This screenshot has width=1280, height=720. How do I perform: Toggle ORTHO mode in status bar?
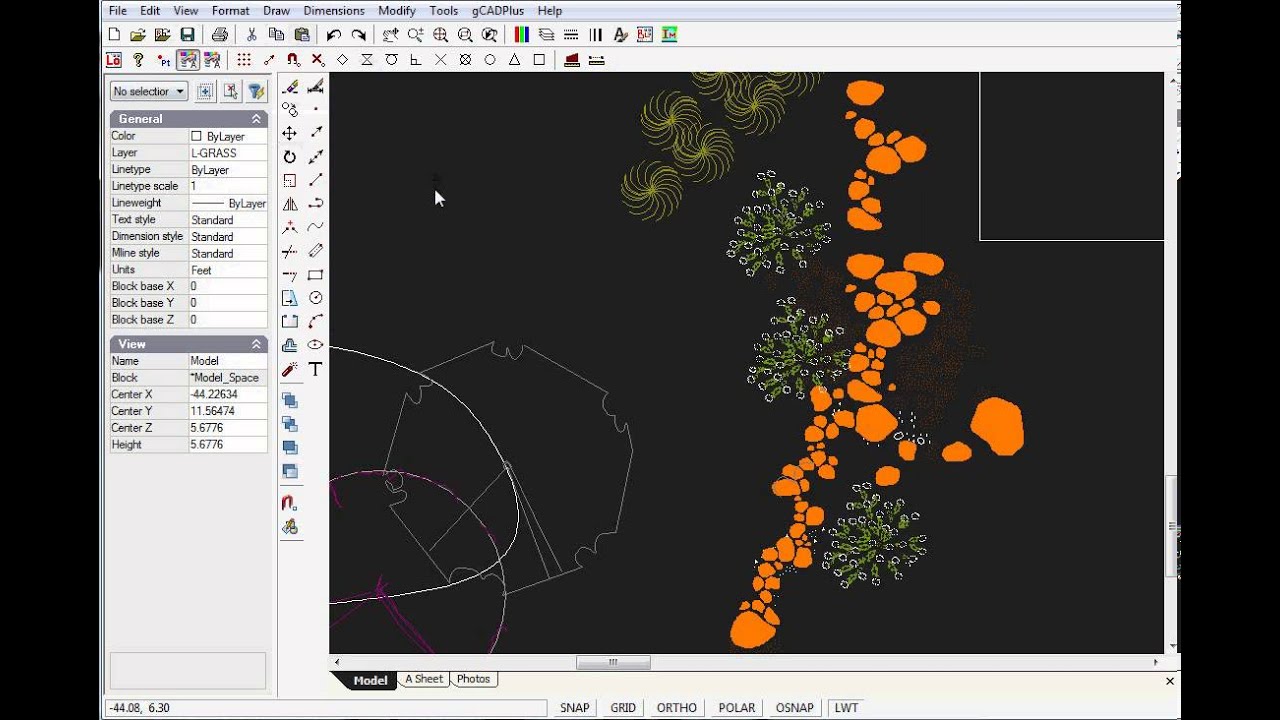[x=676, y=708]
